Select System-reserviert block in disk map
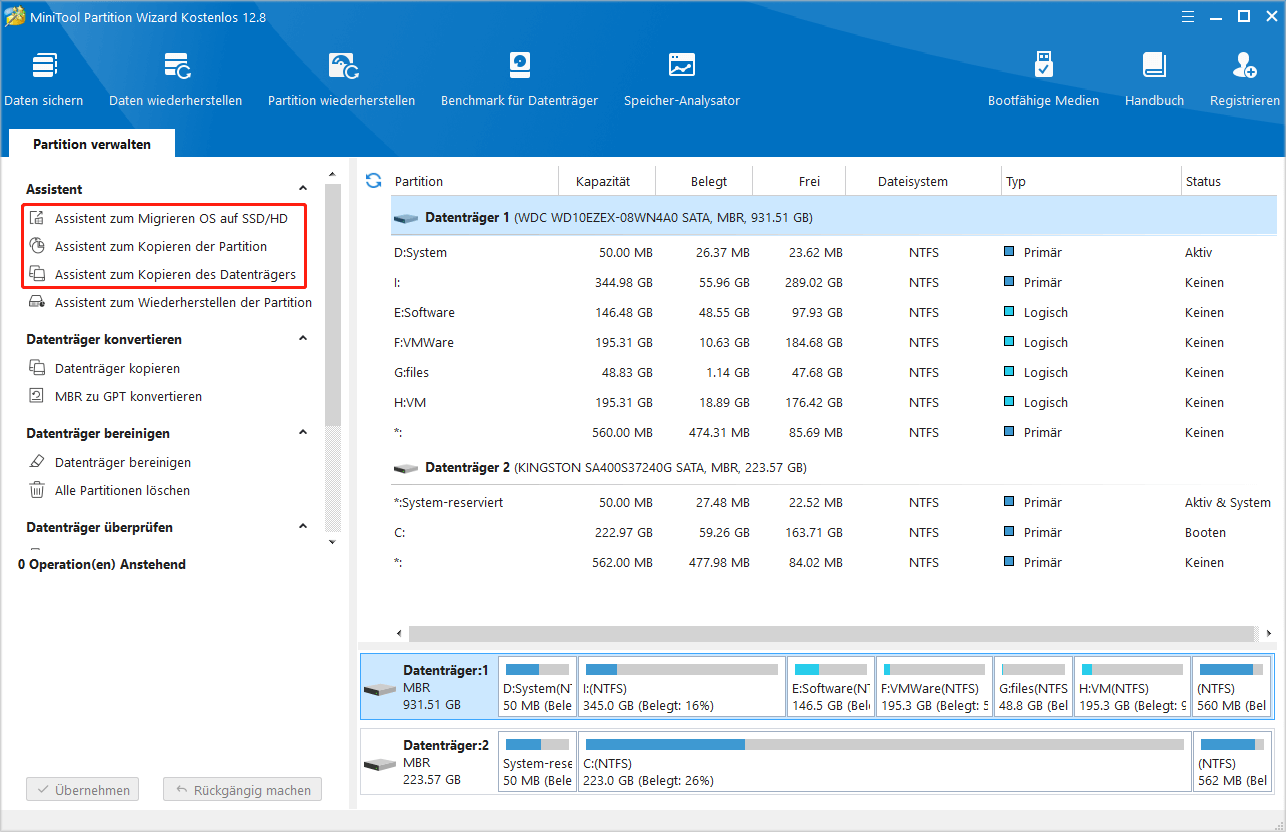 (x=538, y=762)
